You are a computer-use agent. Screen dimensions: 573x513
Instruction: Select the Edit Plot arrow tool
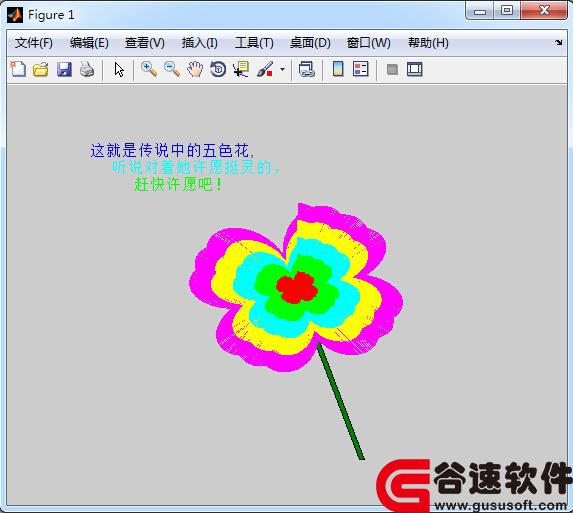point(119,69)
